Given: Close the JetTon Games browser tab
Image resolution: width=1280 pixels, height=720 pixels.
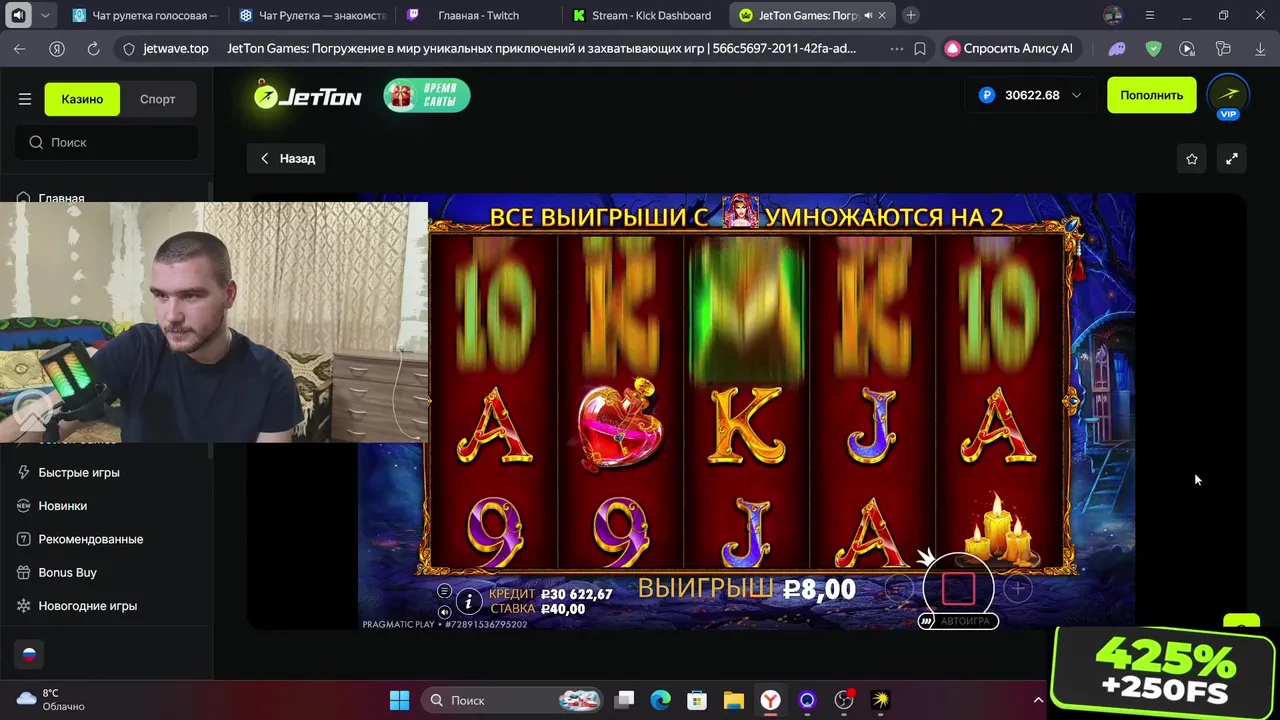Looking at the screenshot, I should (x=881, y=15).
